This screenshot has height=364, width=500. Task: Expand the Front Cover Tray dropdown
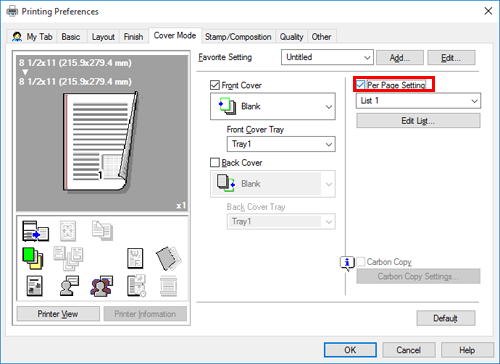(281, 144)
